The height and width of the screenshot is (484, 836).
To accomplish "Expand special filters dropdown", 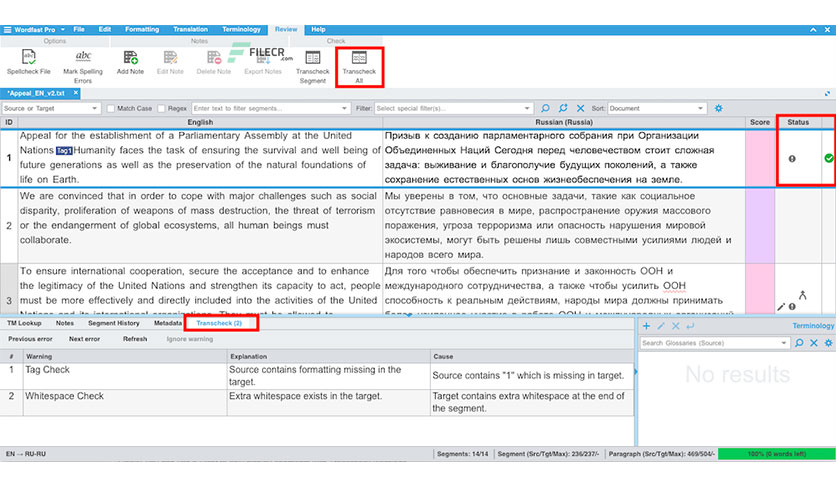I will pyautogui.click(x=454, y=108).
